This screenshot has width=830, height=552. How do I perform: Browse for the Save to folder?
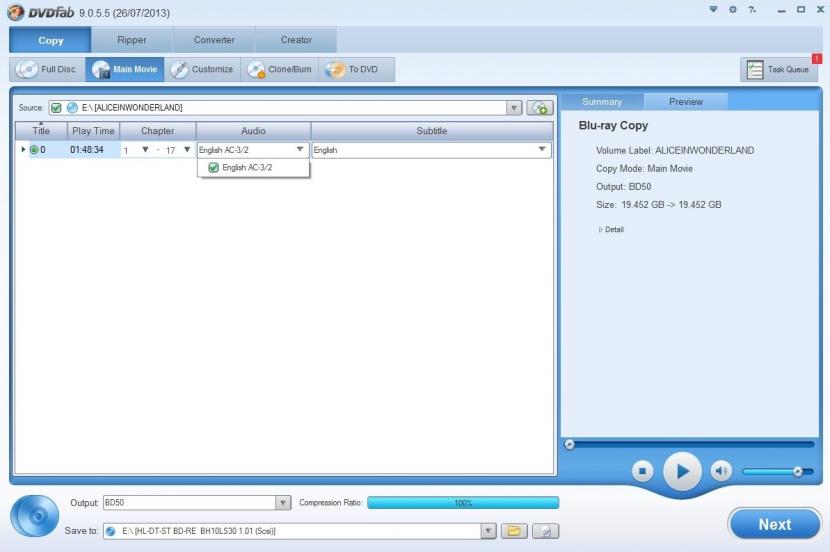[x=514, y=531]
